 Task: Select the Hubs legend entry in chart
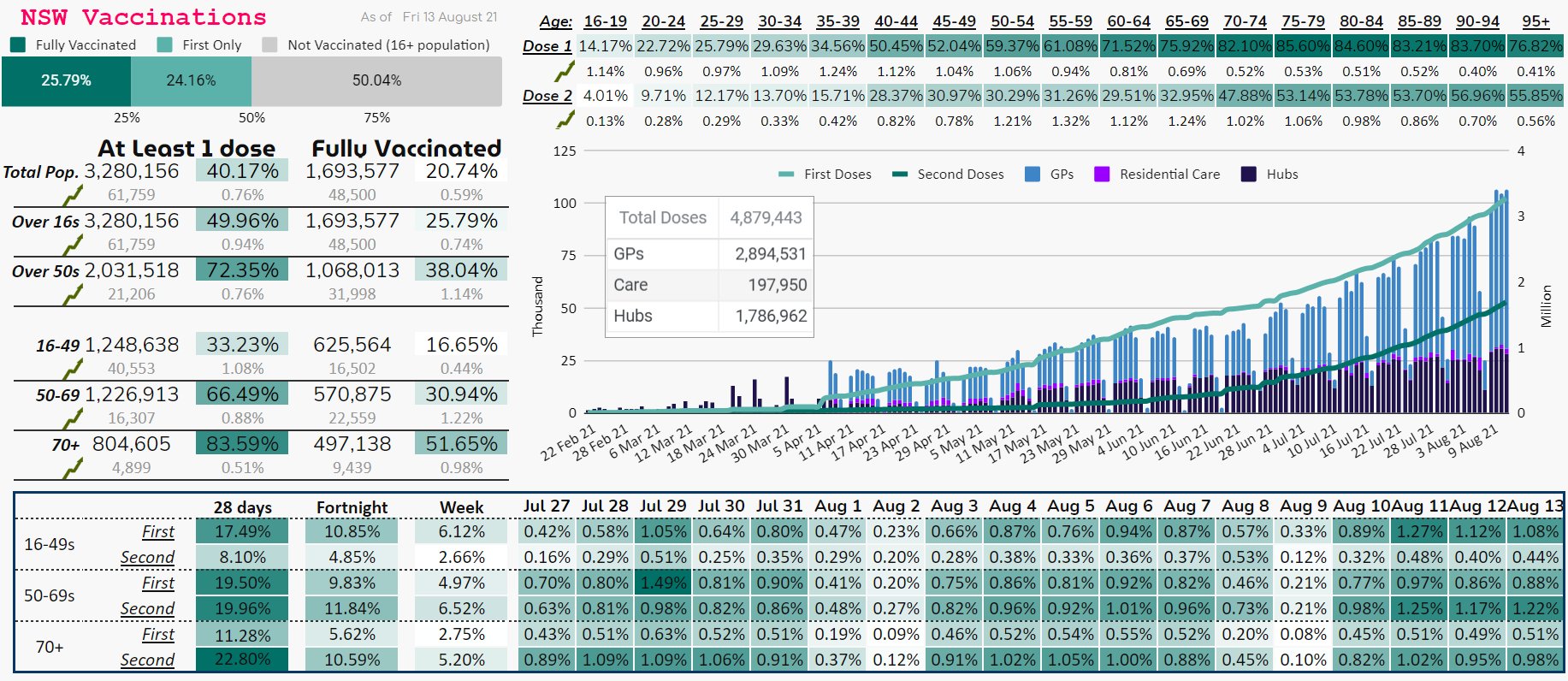(1269, 175)
